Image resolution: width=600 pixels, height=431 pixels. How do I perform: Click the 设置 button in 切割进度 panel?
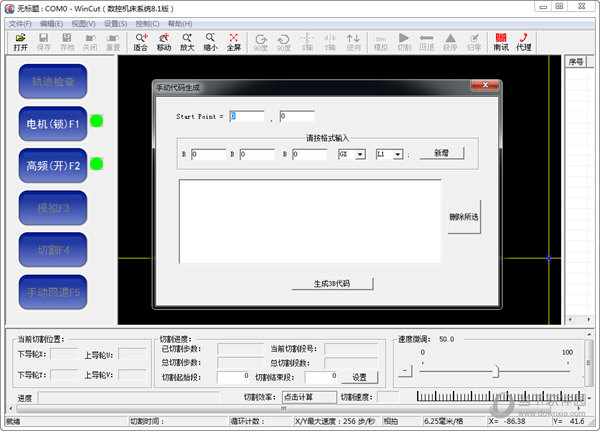[359, 377]
